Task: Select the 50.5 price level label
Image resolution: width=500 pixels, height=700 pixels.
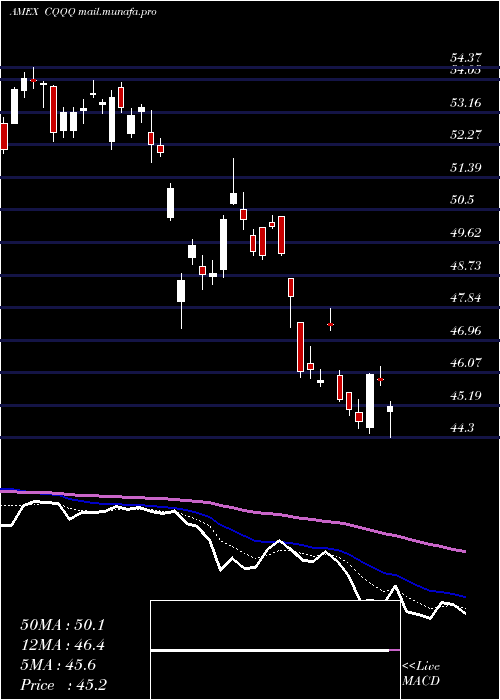Action: pyautogui.click(x=462, y=200)
